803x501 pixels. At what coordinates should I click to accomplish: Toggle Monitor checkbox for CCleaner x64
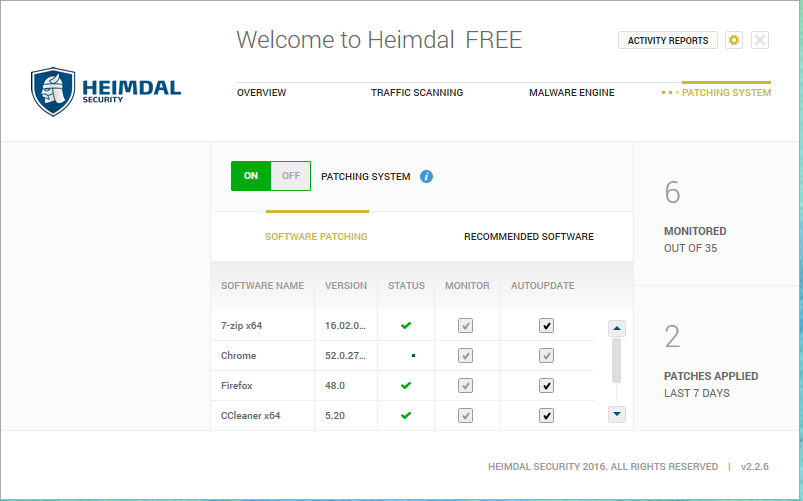[466, 415]
